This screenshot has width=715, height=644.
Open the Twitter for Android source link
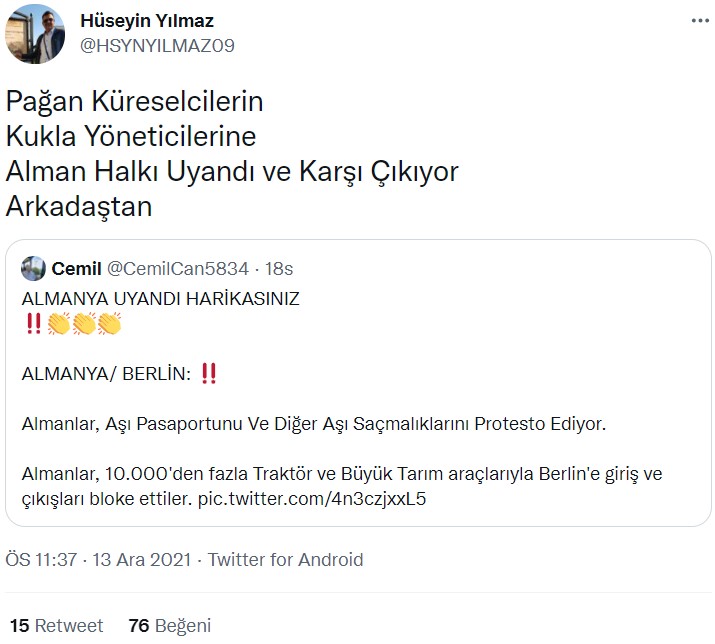point(286,560)
